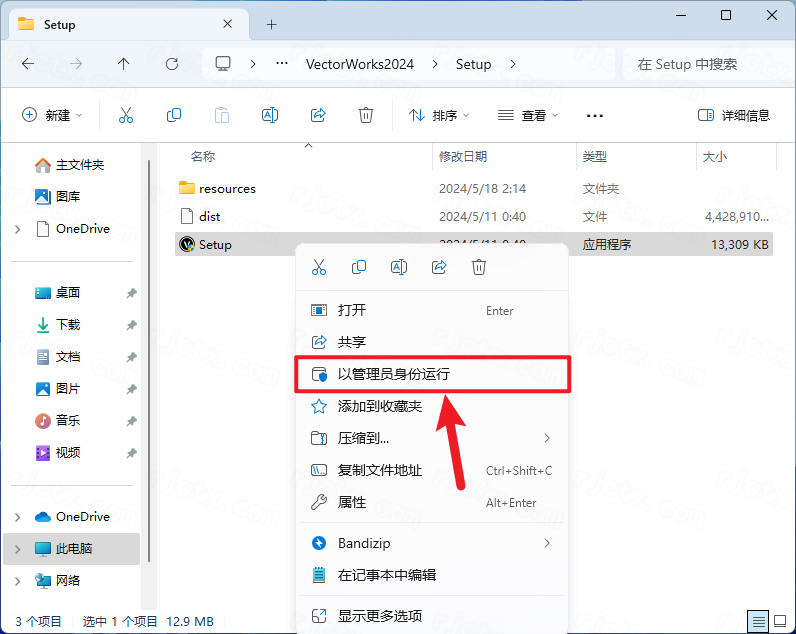Click the cut icon in the context menu
This screenshot has height=634, width=796.
coord(319,267)
